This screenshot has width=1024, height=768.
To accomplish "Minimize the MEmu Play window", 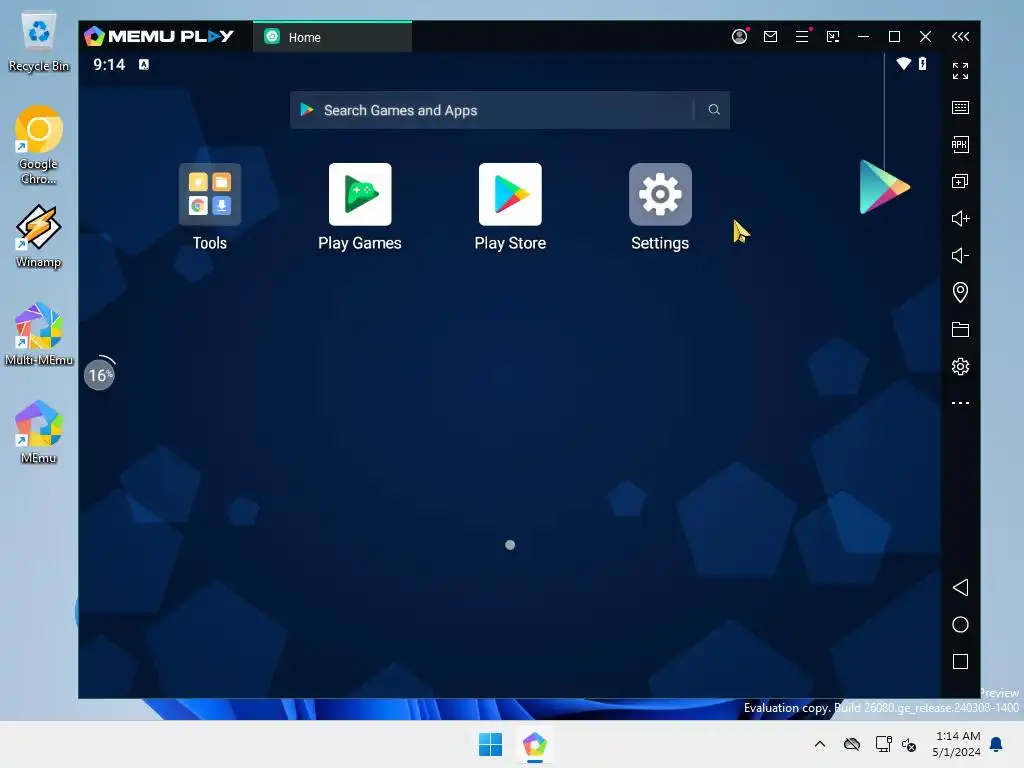I will (863, 37).
